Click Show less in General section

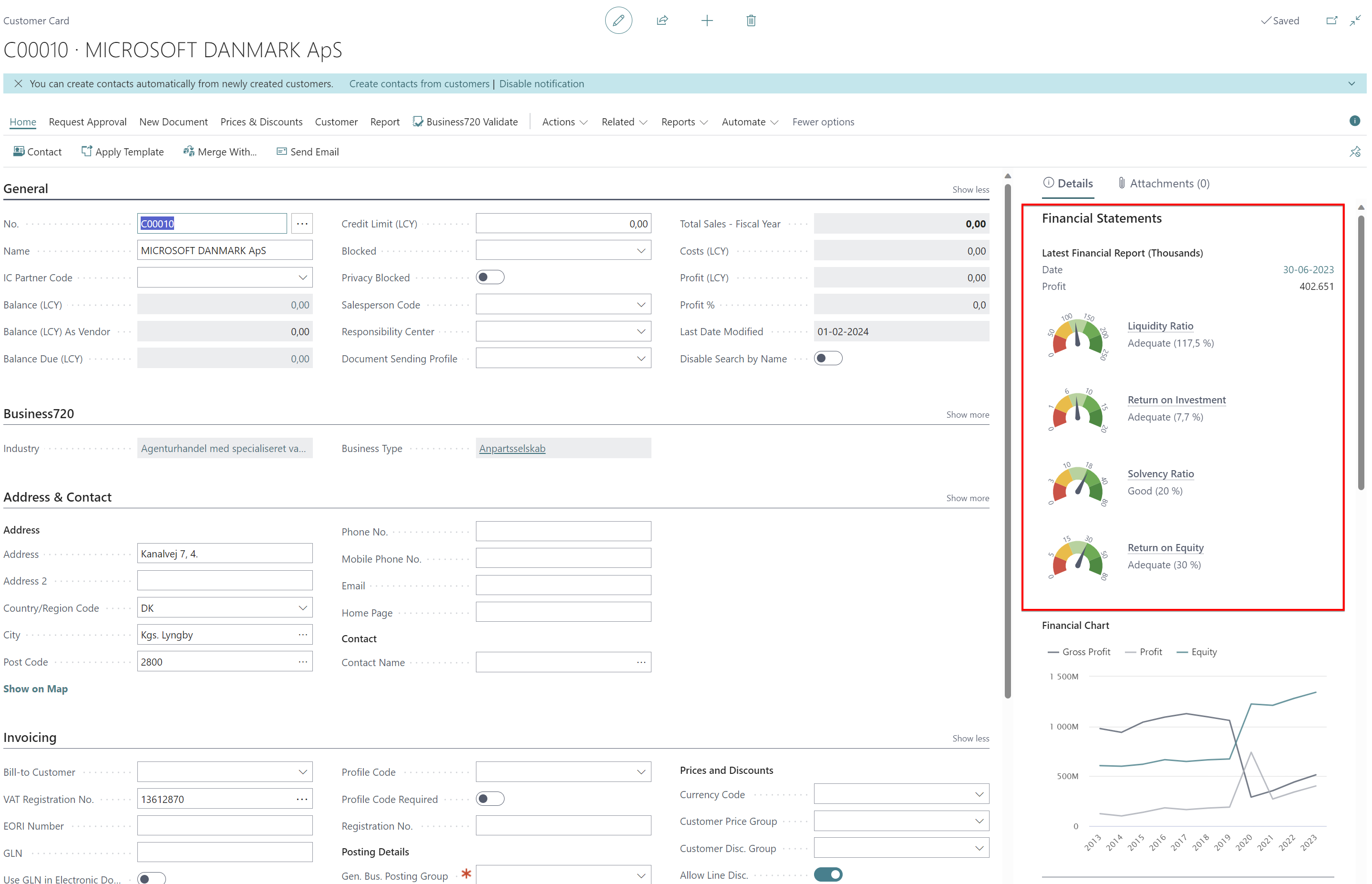coord(970,189)
